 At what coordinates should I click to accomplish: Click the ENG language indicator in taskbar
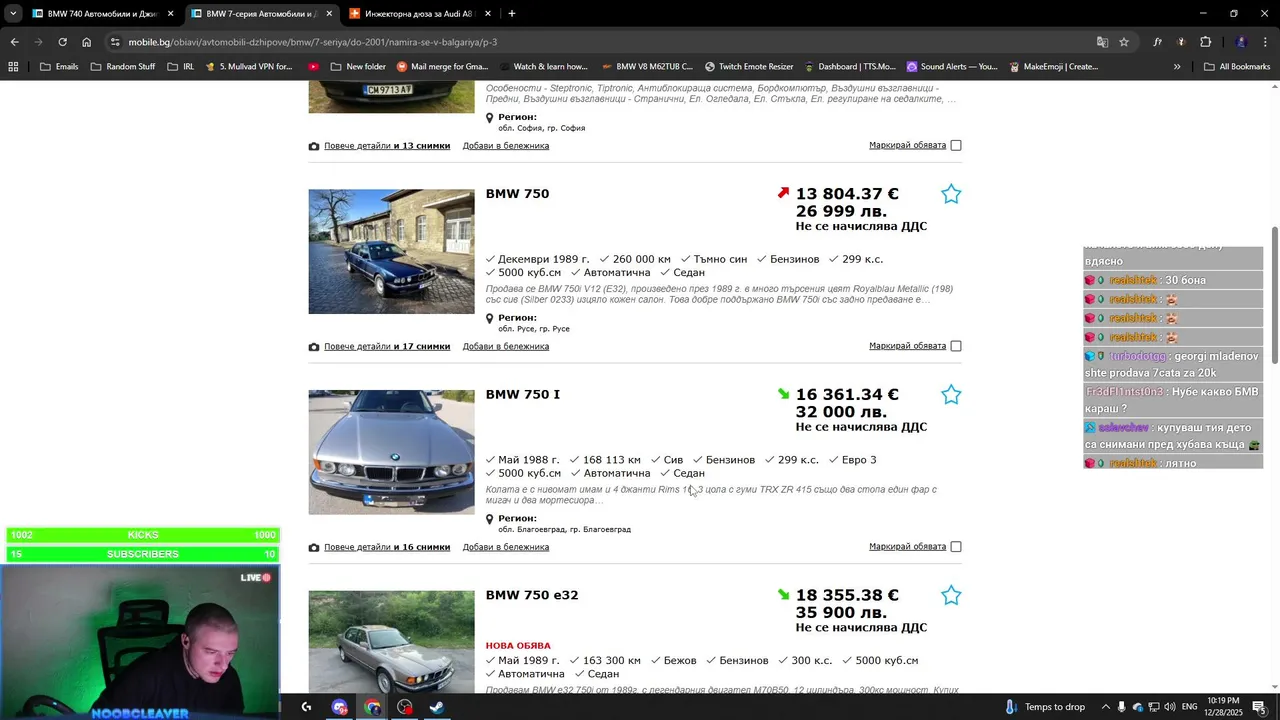click(x=1190, y=707)
